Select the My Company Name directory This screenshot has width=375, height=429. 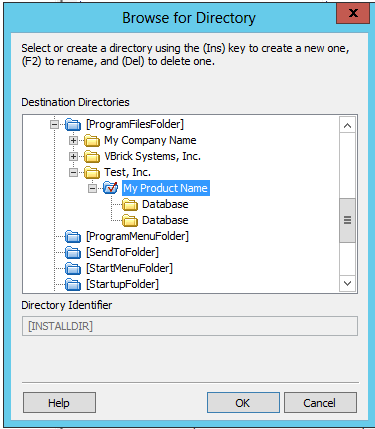pos(150,140)
